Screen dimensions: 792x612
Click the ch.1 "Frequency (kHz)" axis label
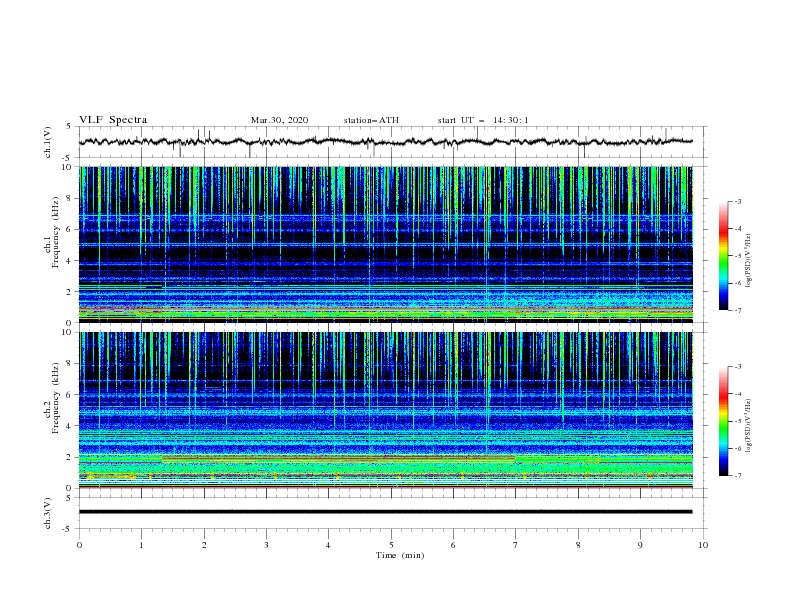(x=56, y=232)
